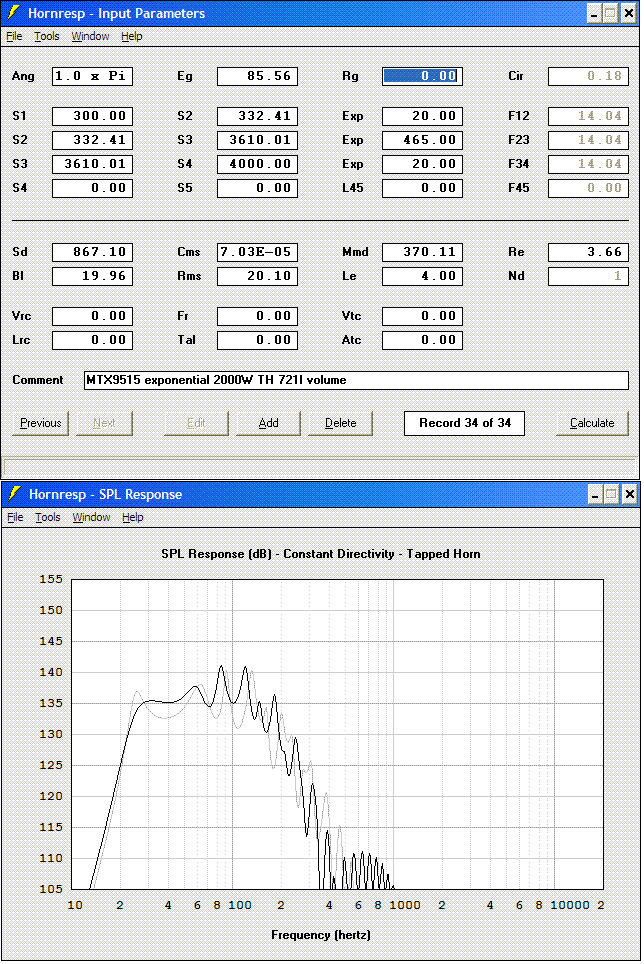Click the Rms field 20.10
The image size is (644, 964).
point(257,276)
